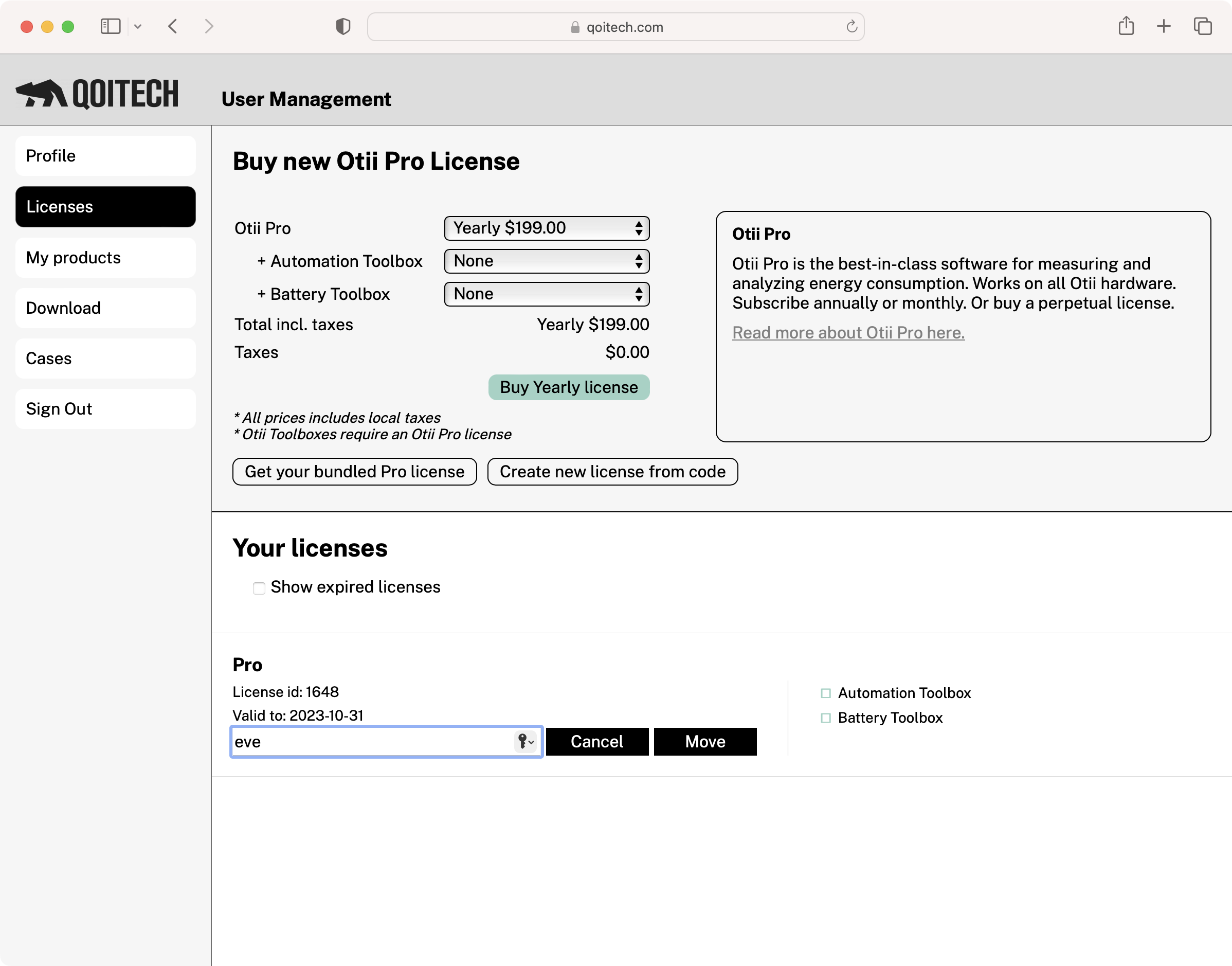This screenshot has height=966, width=1232.
Task: Go back to the previous page
Action: tap(173, 26)
